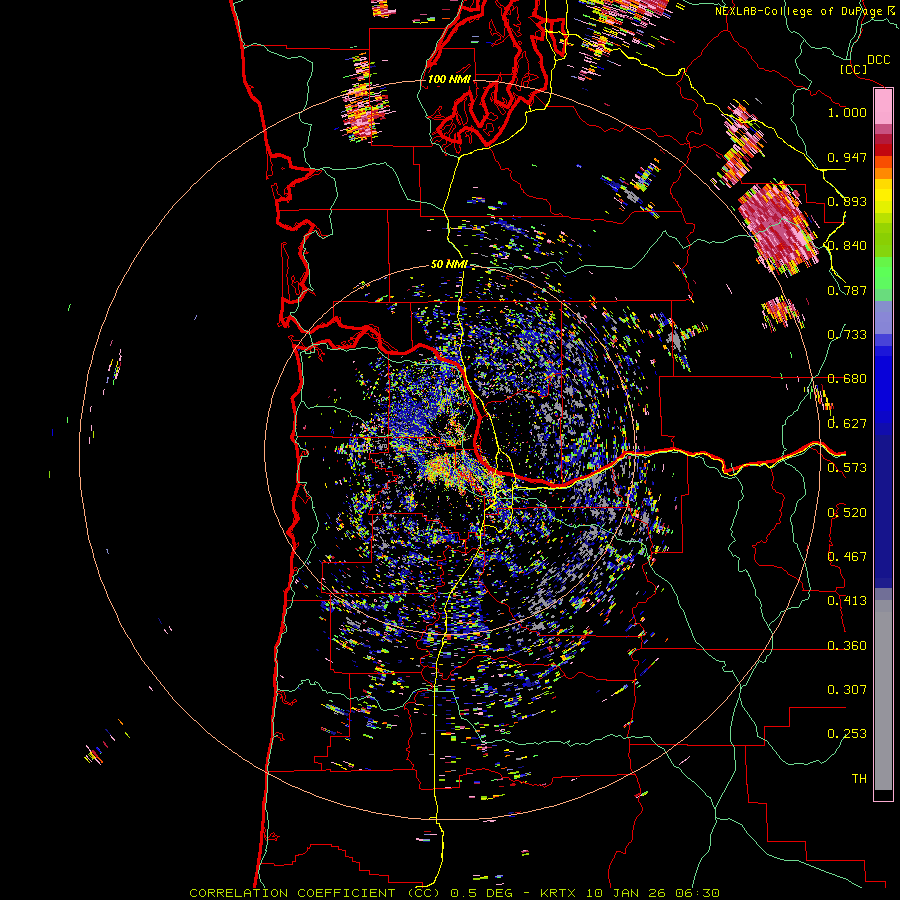Click the 0.307 color scale value
Image resolution: width=900 pixels, height=900 pixels.
(847, 690)
